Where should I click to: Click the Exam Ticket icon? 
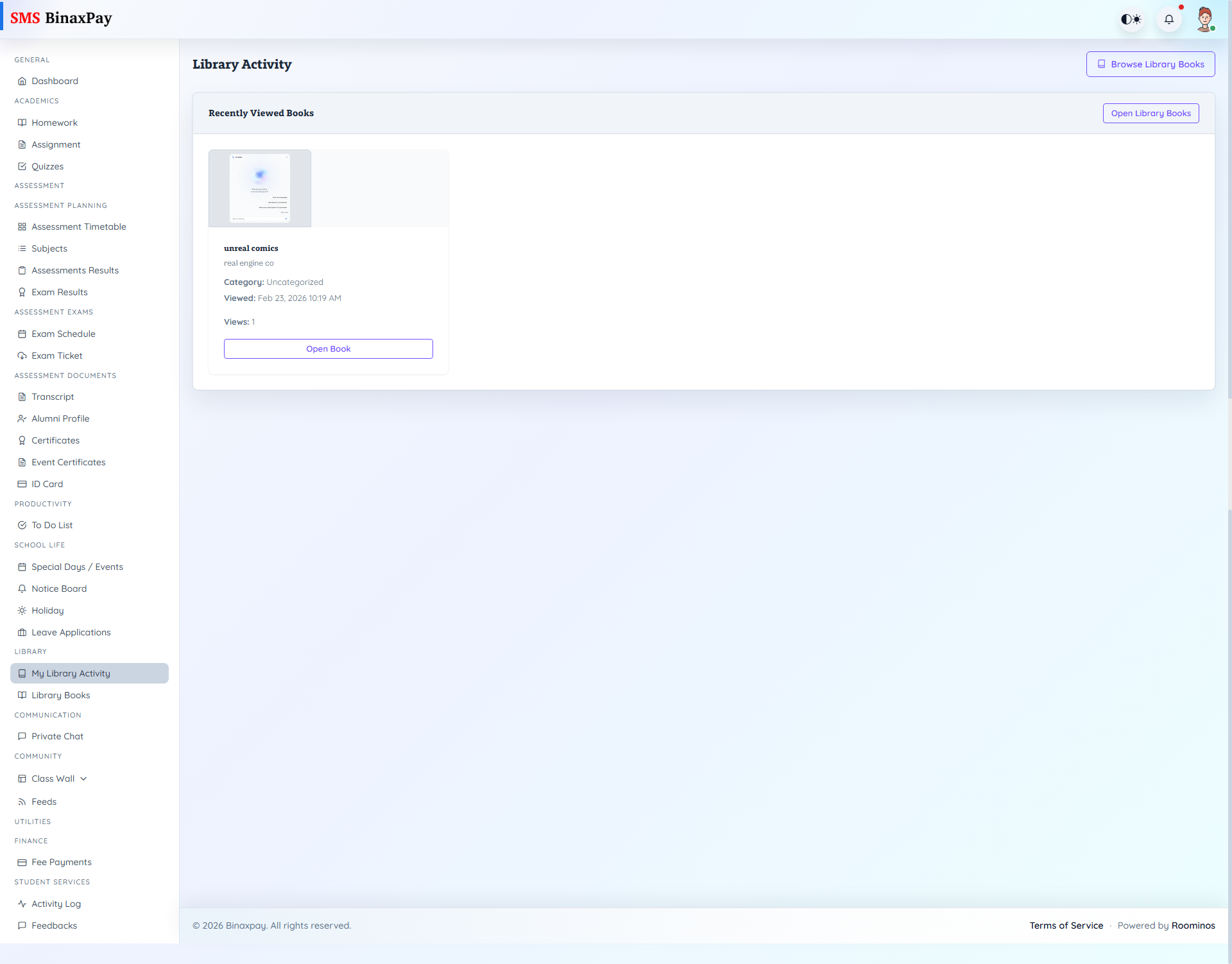tap(22, 356)
